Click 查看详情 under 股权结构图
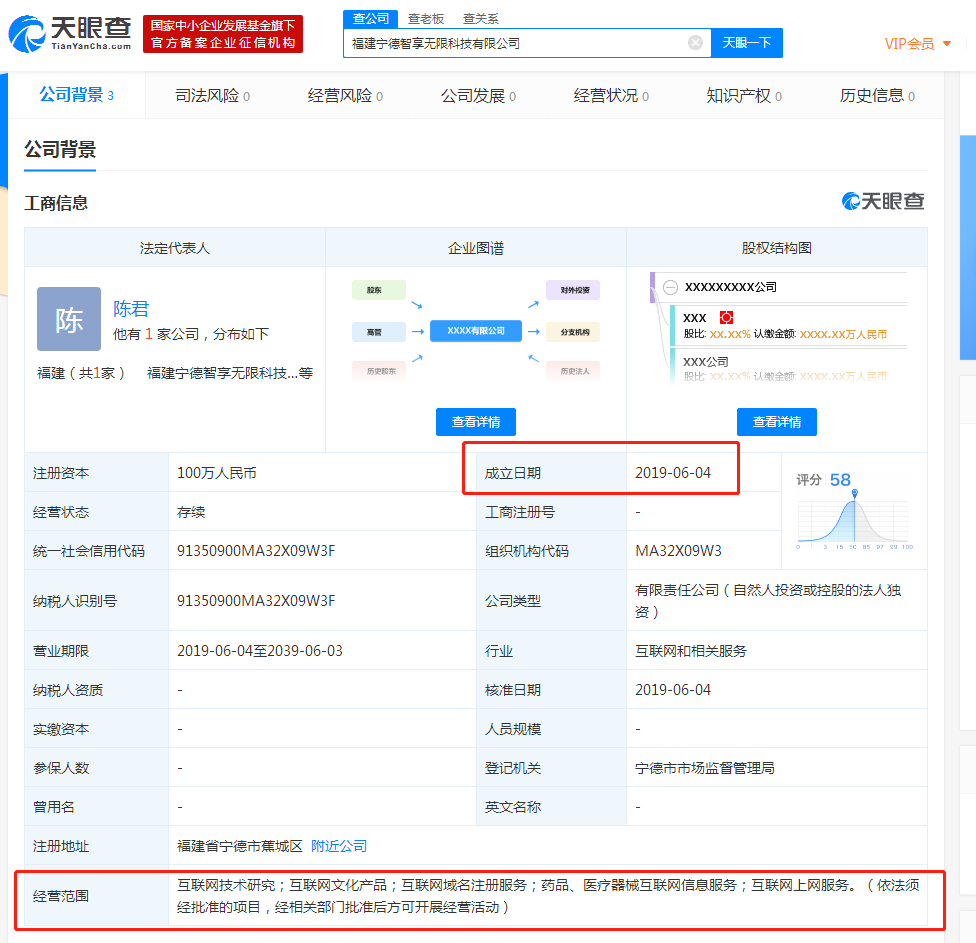 [x=776, y=422]
